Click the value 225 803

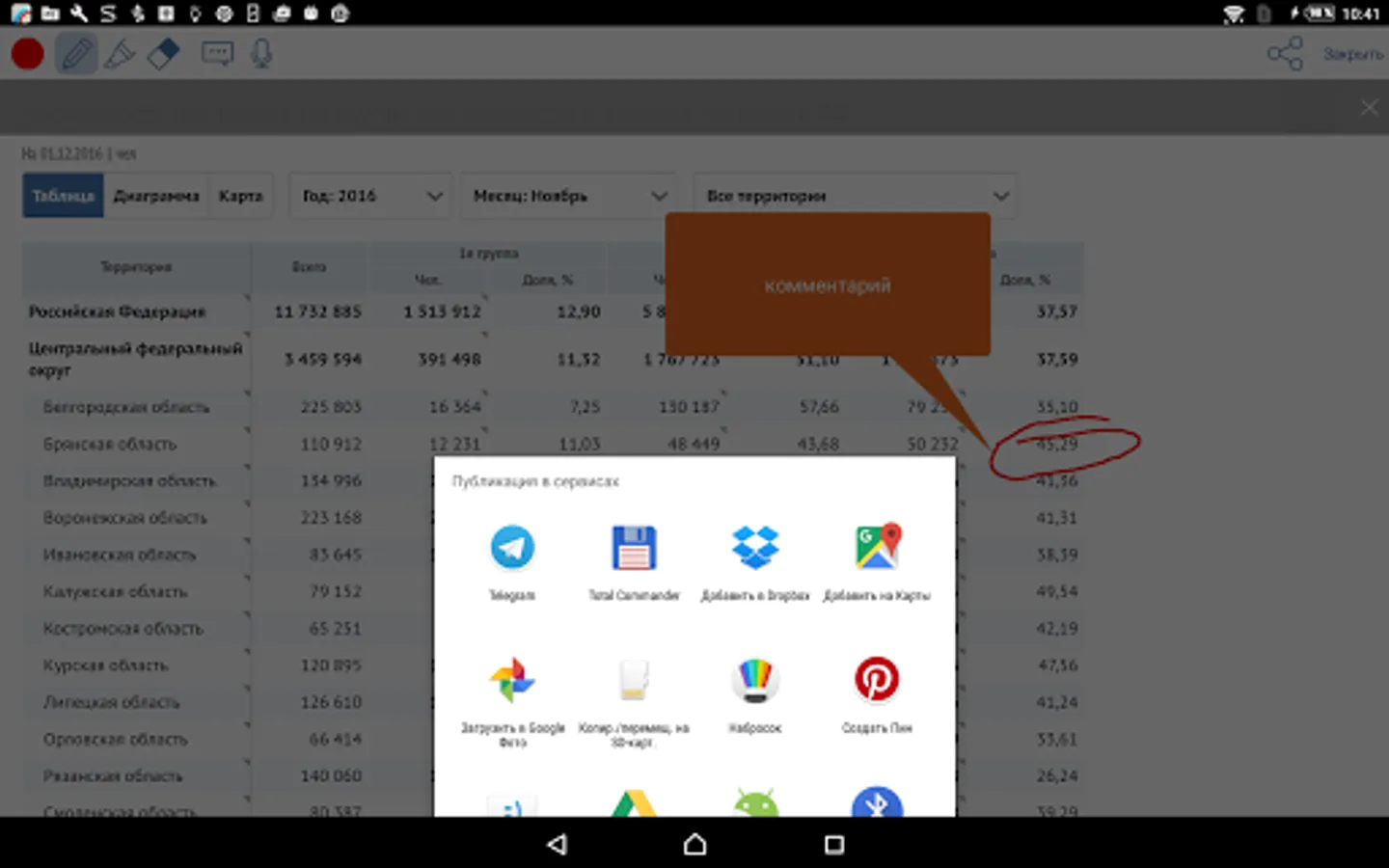tap(331, 407)
